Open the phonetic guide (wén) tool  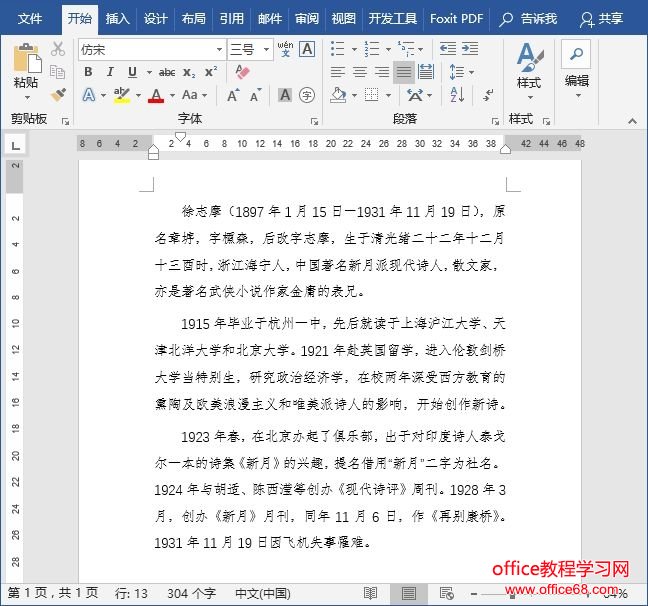[285, 49]
